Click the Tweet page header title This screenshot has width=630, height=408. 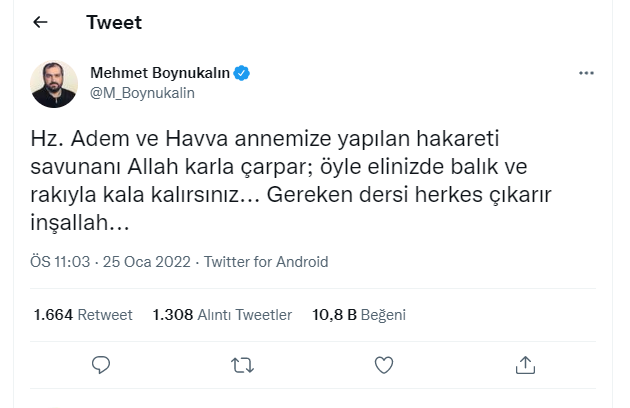pyautogui.click(x=114, y=22)
